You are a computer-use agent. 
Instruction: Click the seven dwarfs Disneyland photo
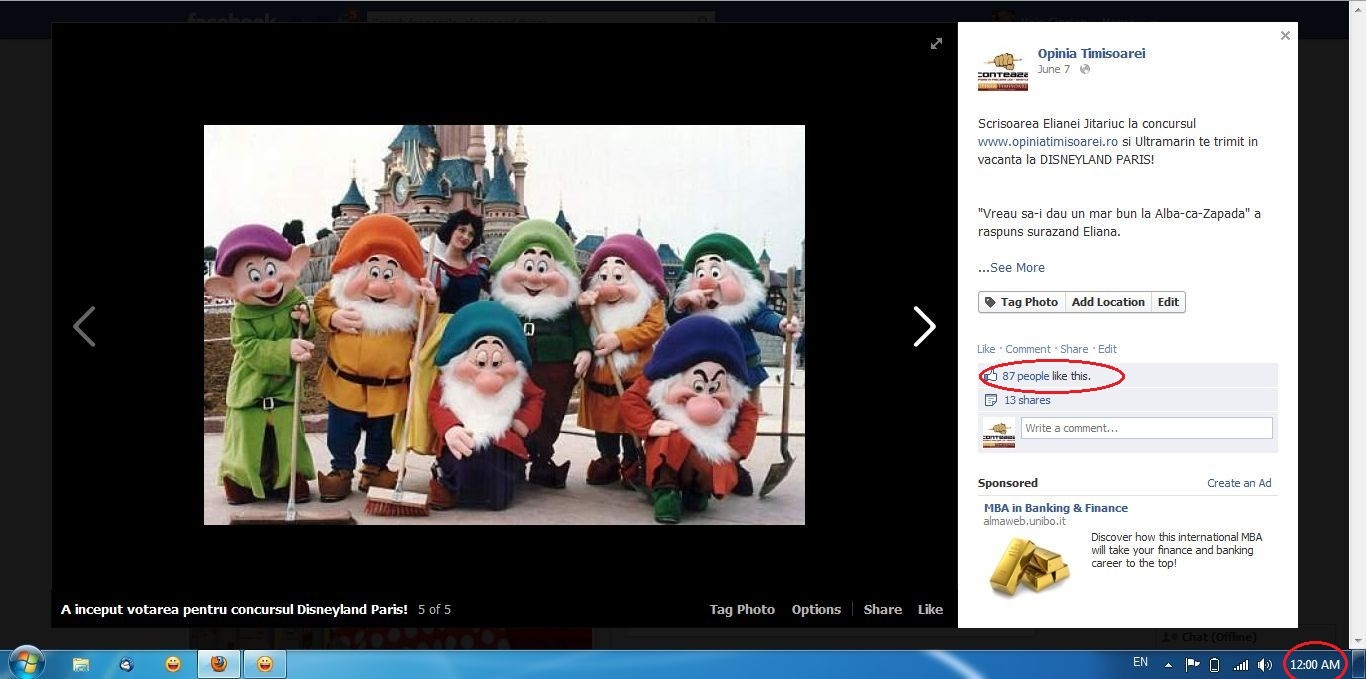coord(504,325)
